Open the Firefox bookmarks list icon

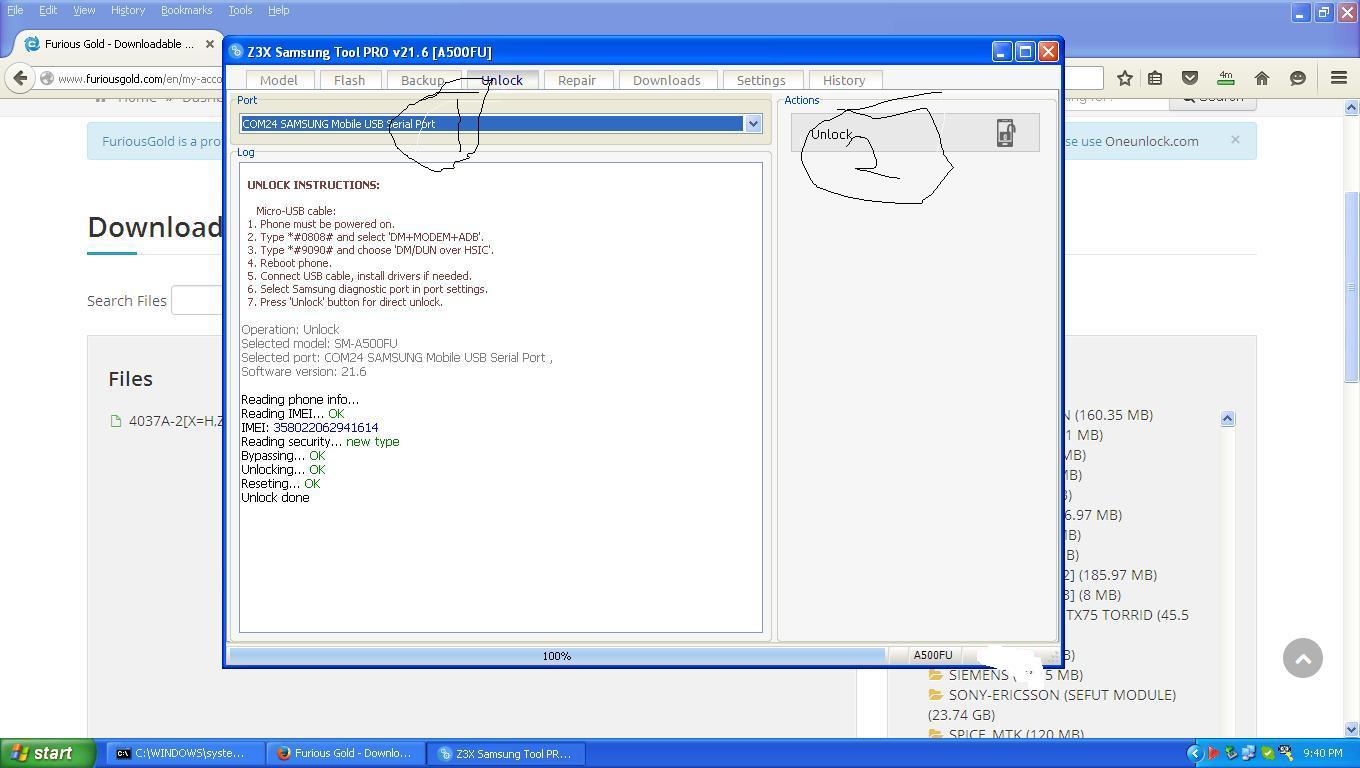click(x=1155, y=78)
